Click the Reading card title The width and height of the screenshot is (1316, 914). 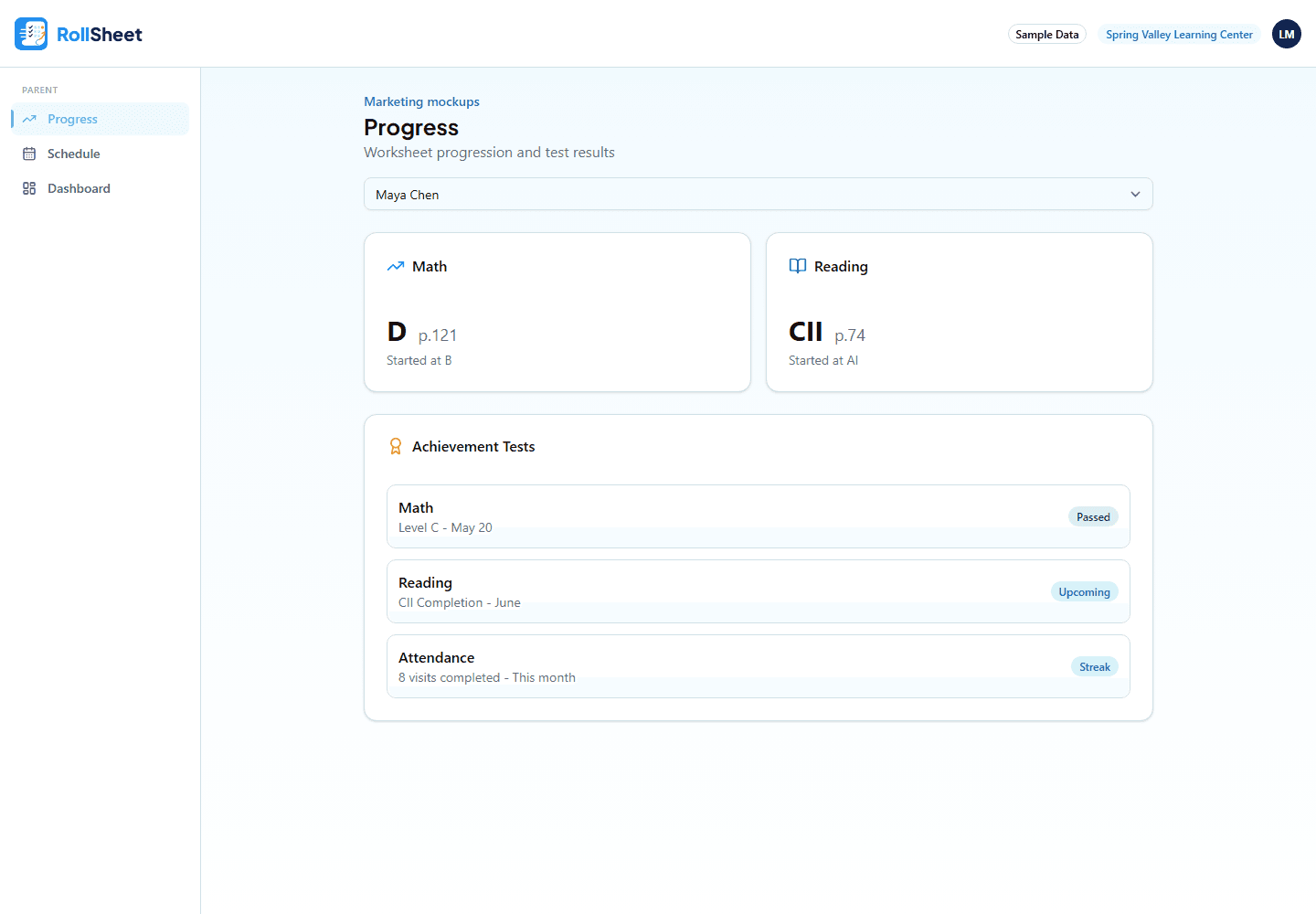(x=841, y=266)
